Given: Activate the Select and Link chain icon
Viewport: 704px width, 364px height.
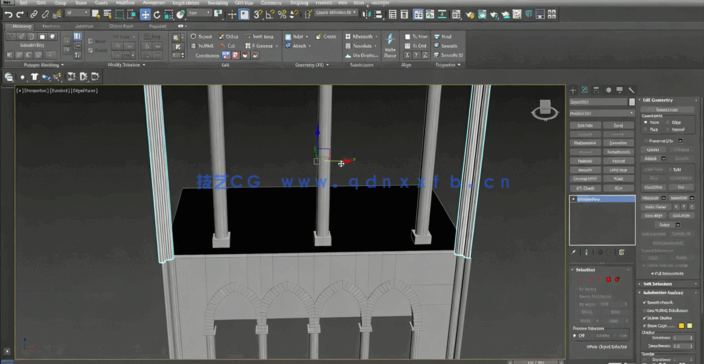Looking at the screenshot, I should pyautogui.click(x=34, y=14).
